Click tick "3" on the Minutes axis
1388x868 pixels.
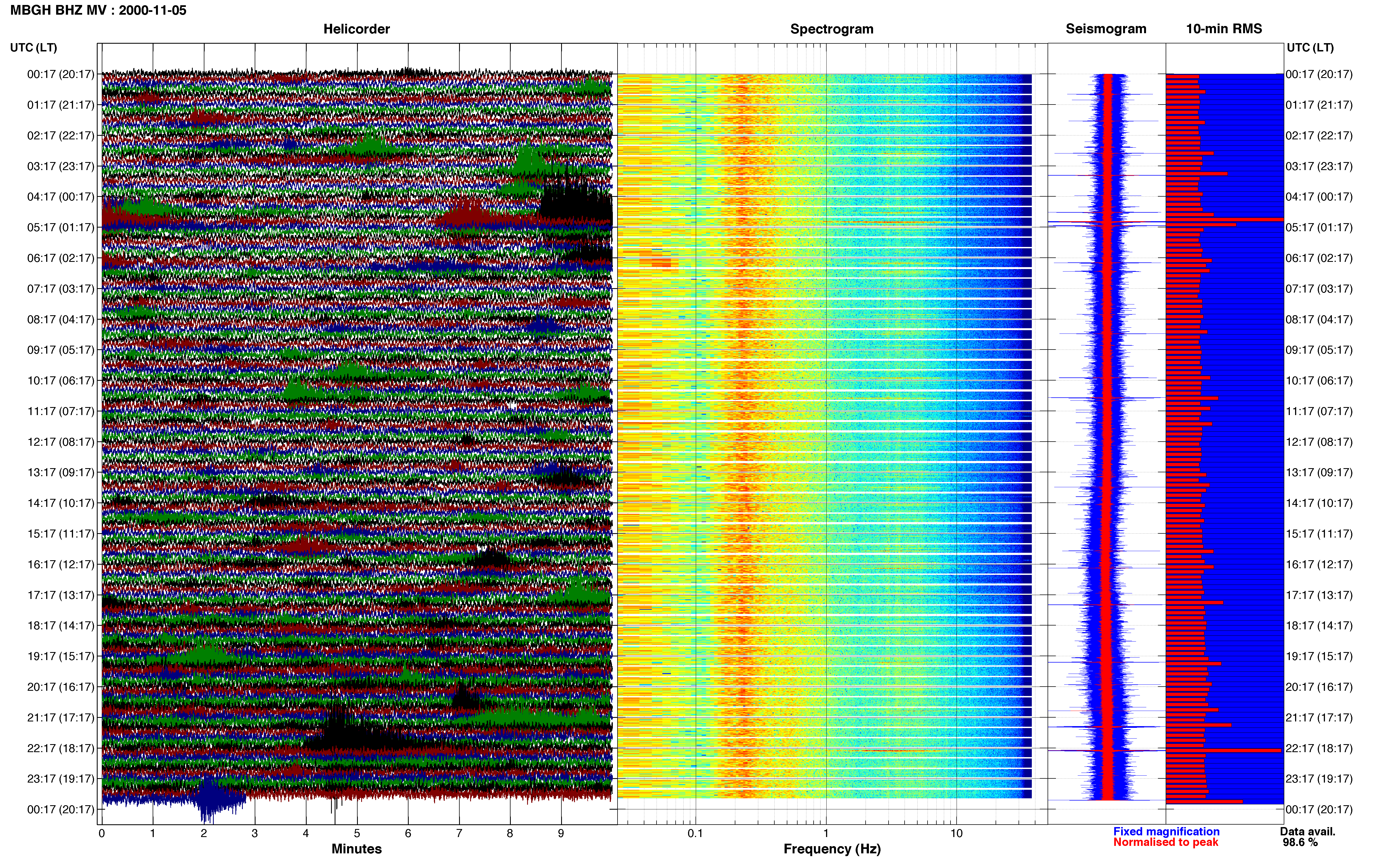(255, 833)
